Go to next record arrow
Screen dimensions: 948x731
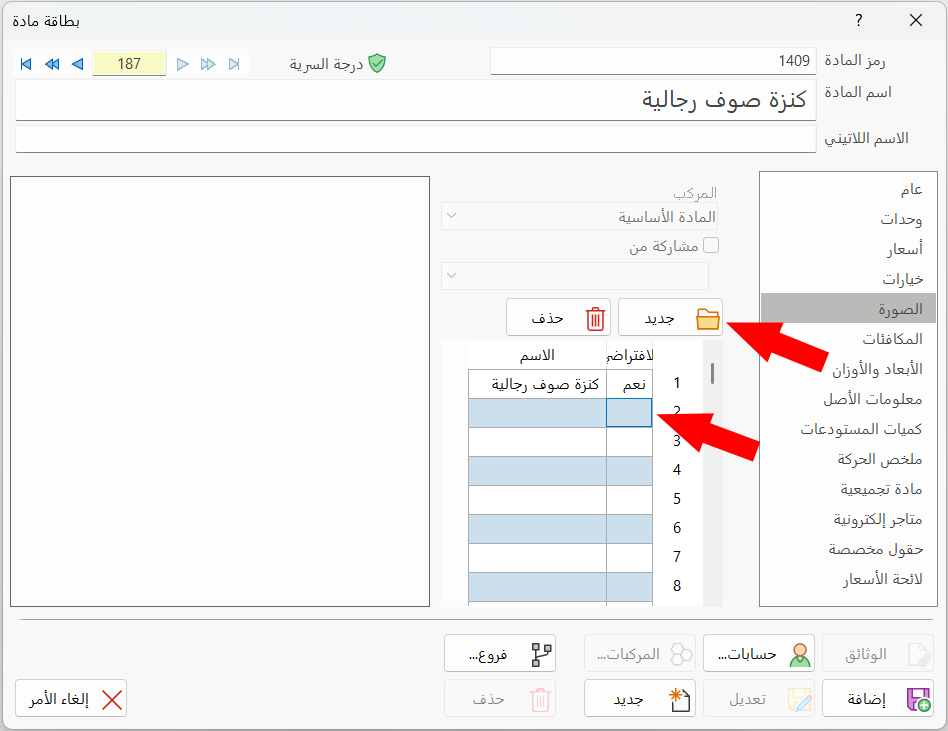183,63
